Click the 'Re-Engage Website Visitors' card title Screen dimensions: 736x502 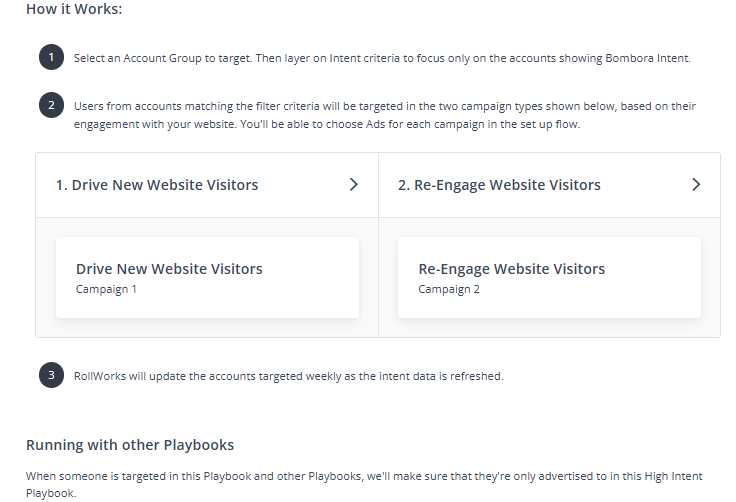[511, 269]
